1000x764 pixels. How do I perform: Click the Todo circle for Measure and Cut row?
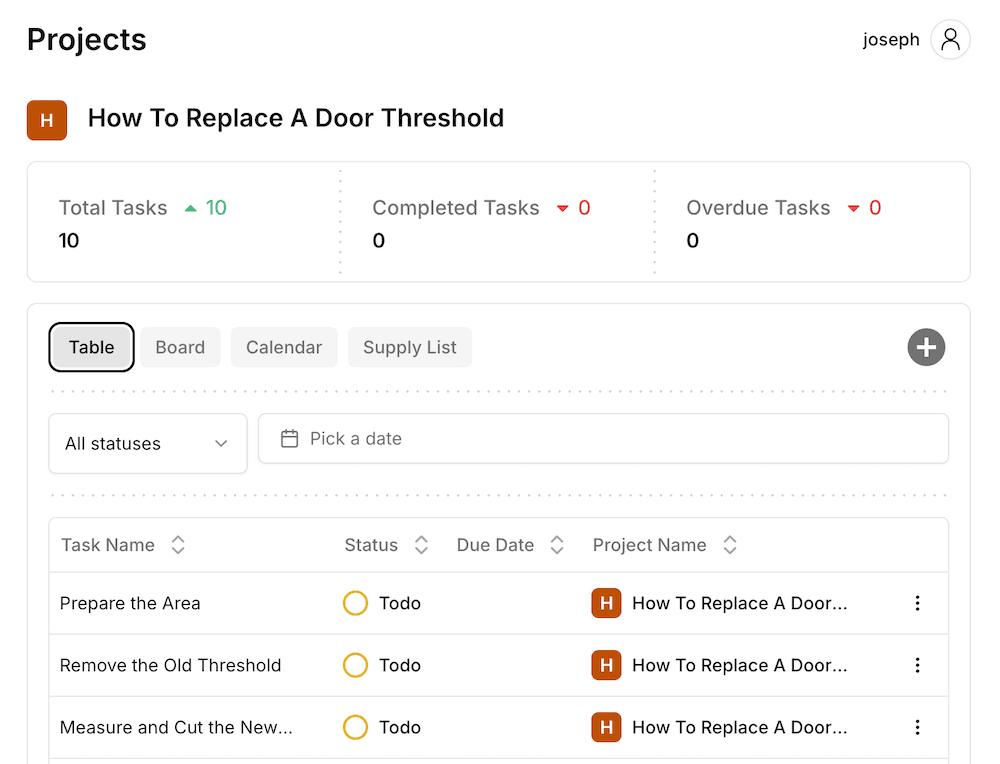click(355, 727)
